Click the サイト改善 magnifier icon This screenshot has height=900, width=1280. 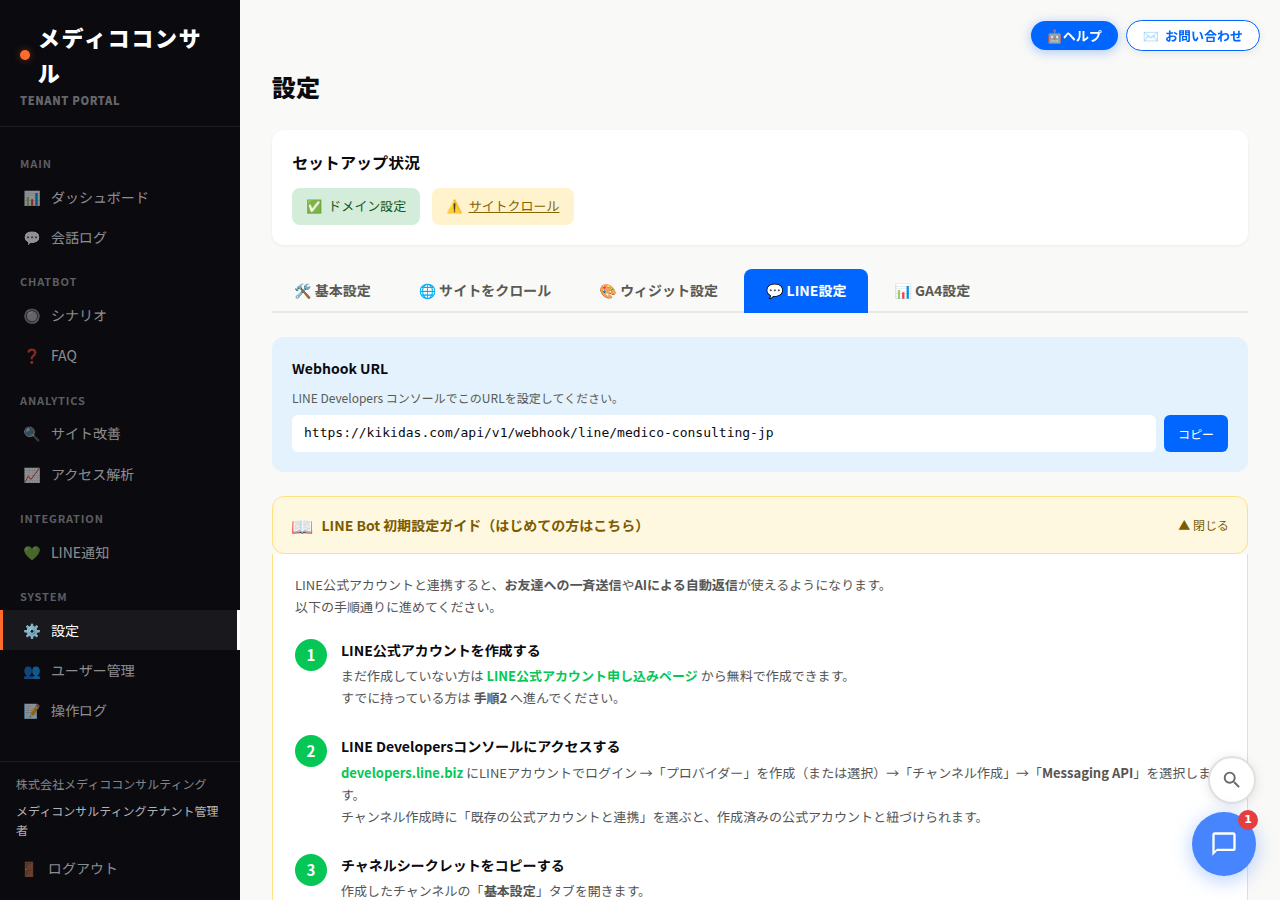[33, 434]
